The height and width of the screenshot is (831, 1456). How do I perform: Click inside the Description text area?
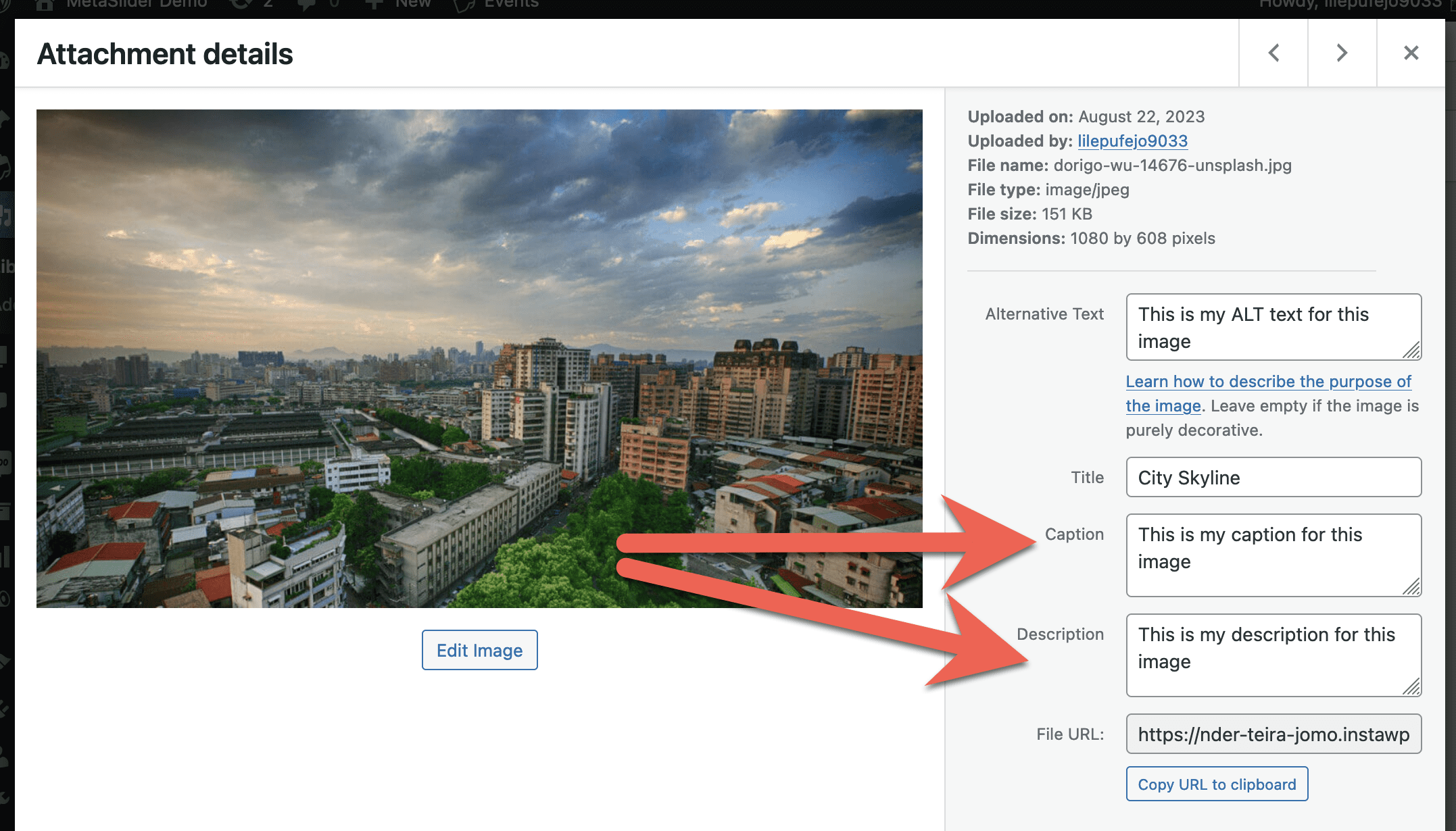(1264, 654)
